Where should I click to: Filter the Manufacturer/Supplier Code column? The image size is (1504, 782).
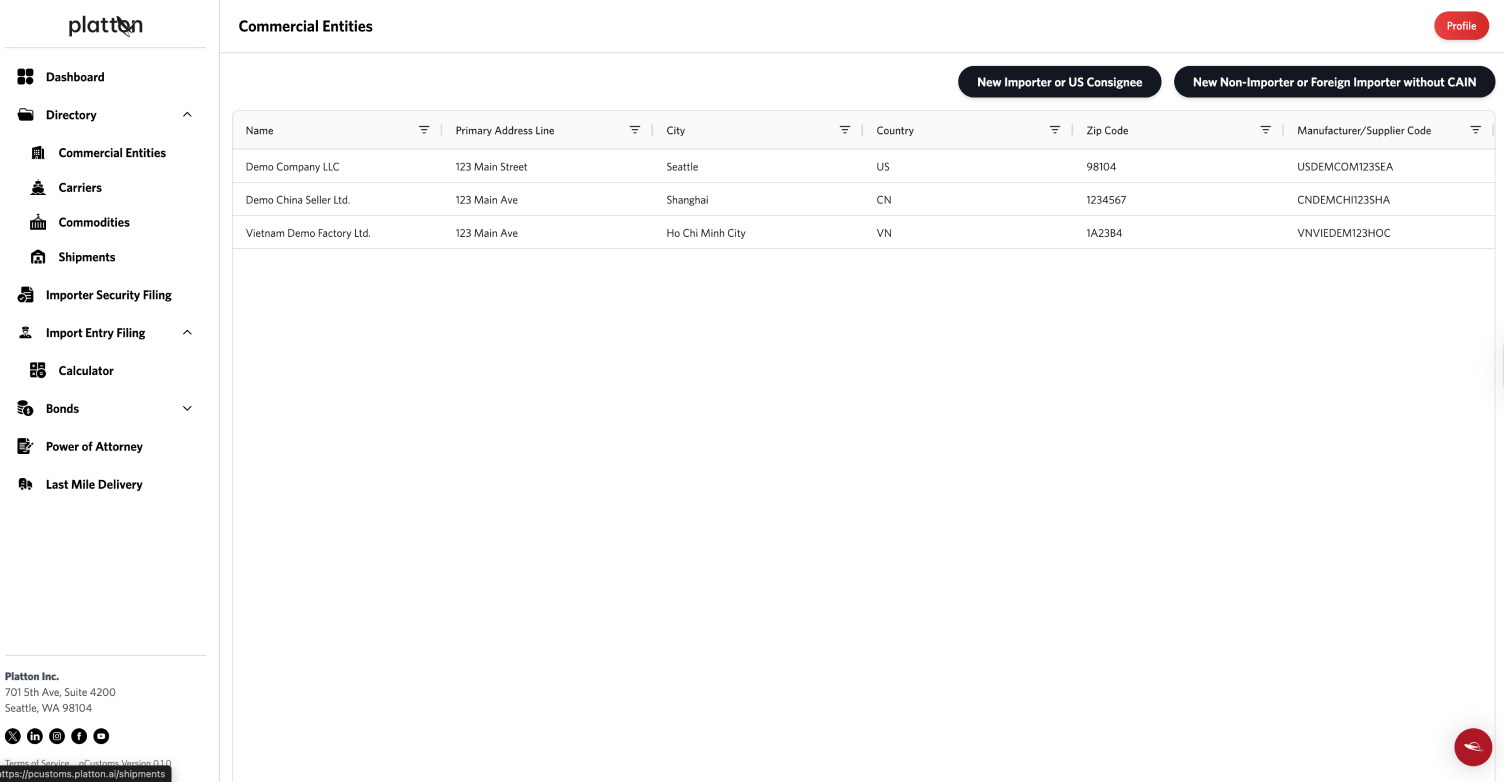point(1475,130)
